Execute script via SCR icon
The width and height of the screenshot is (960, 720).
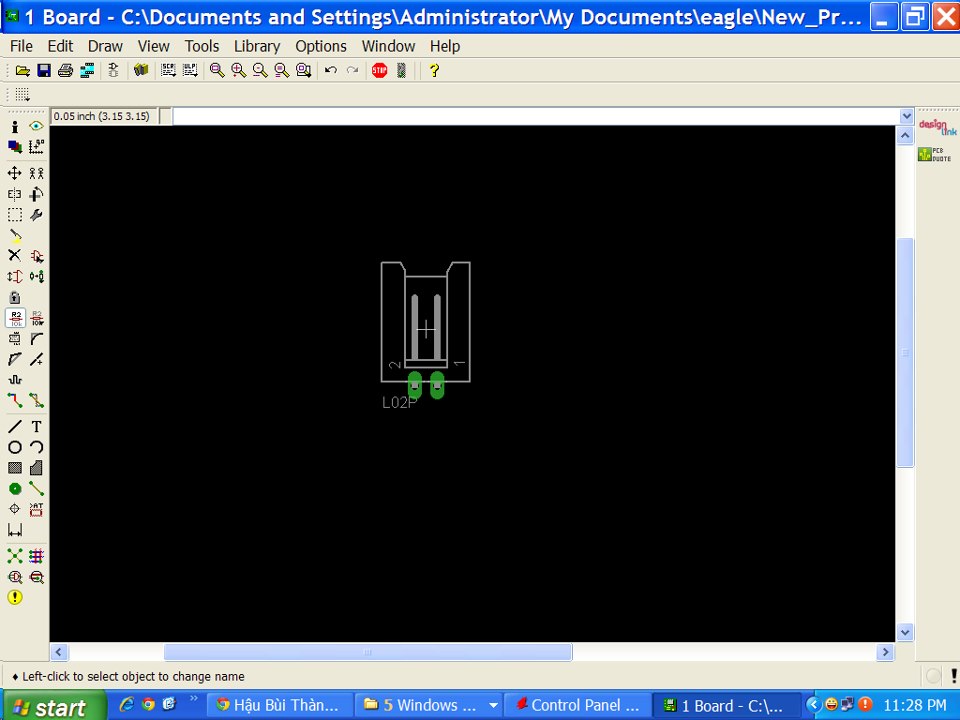(x=168, y=70)
